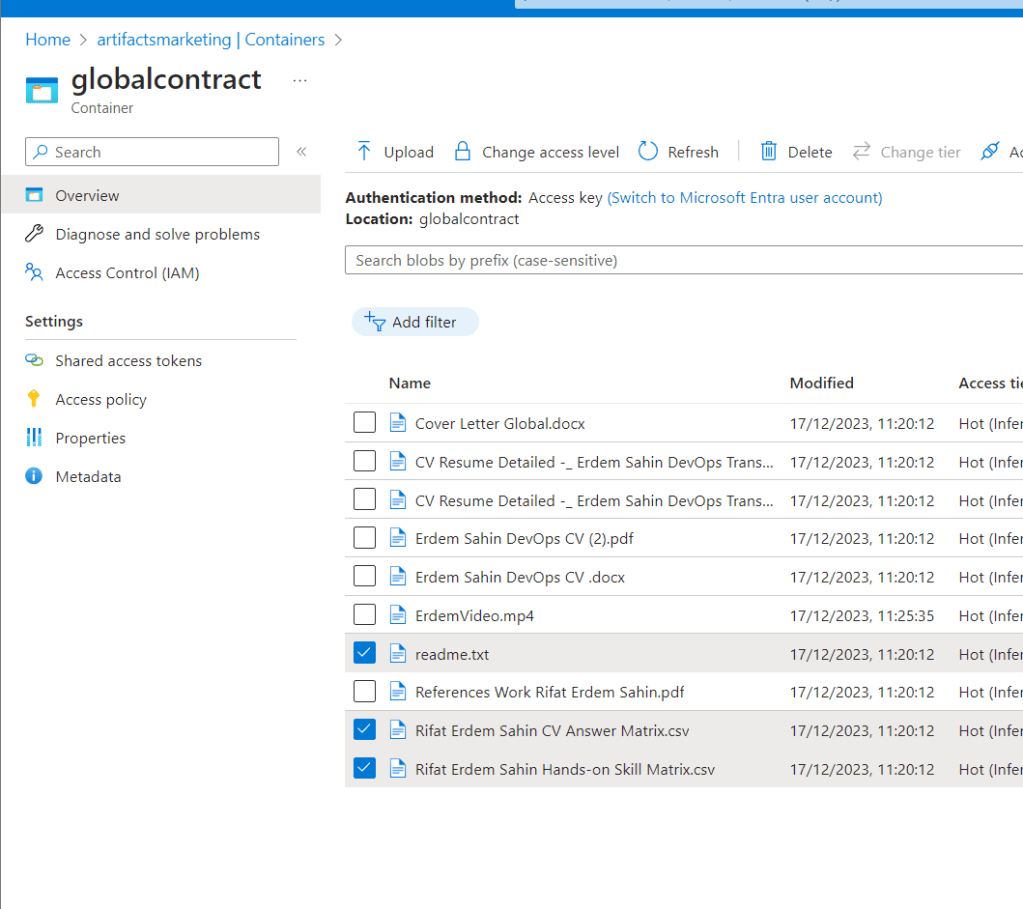Open References Work Rifat Erdem Sahin.pdf name

[x=549, y=692]
